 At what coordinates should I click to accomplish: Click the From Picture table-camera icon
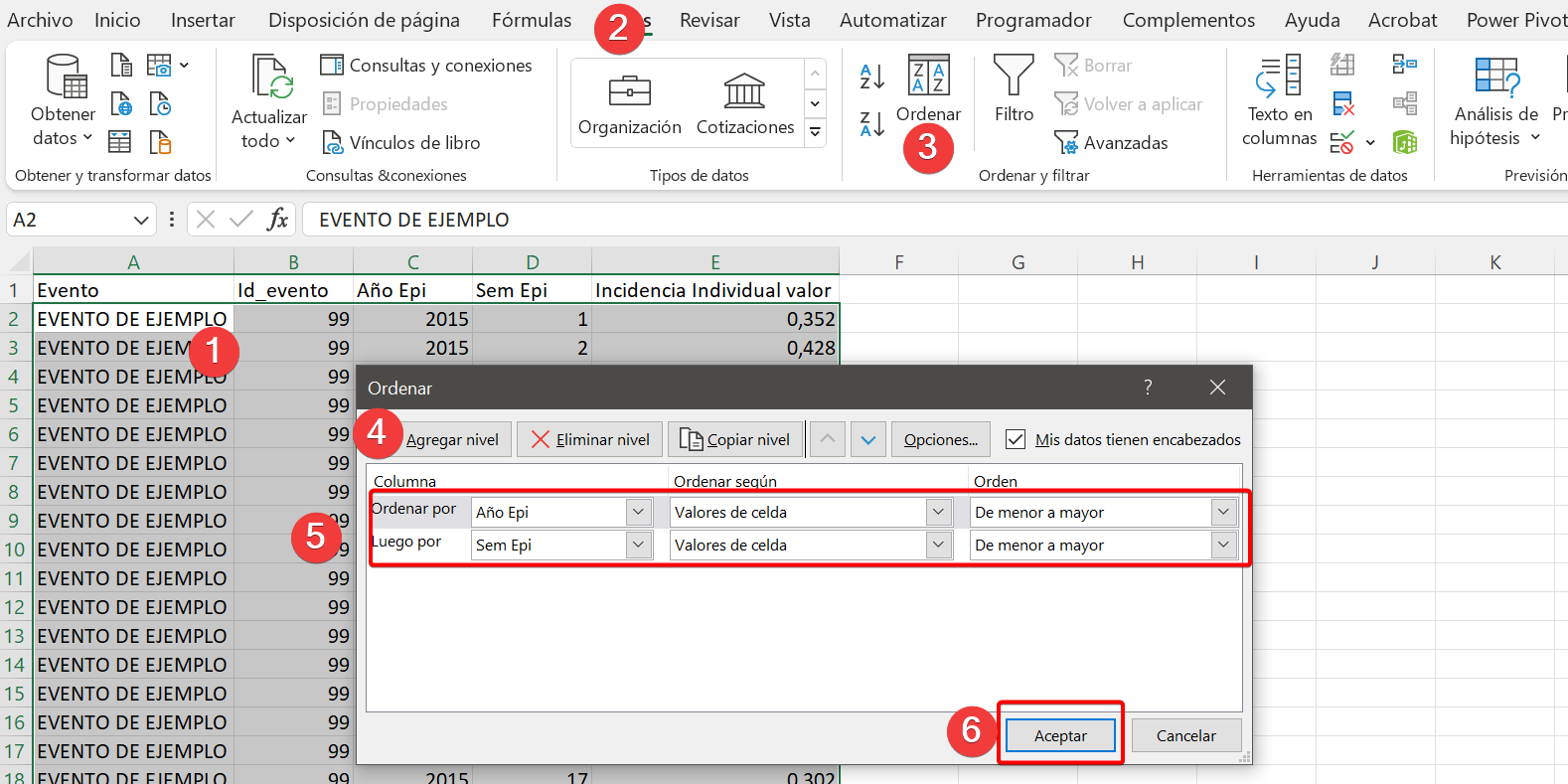point(159,66)
